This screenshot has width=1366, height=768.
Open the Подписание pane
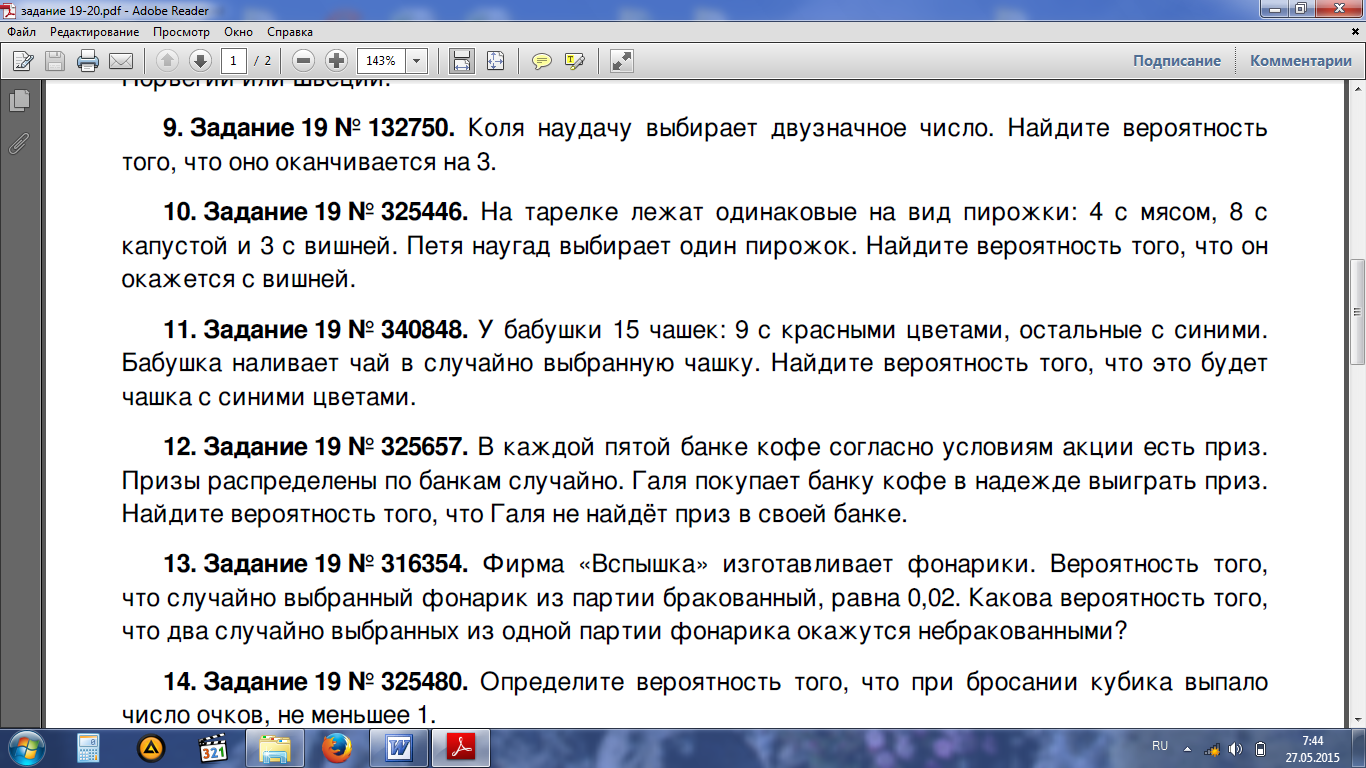pyautogui.click(x=1177, y=60)
